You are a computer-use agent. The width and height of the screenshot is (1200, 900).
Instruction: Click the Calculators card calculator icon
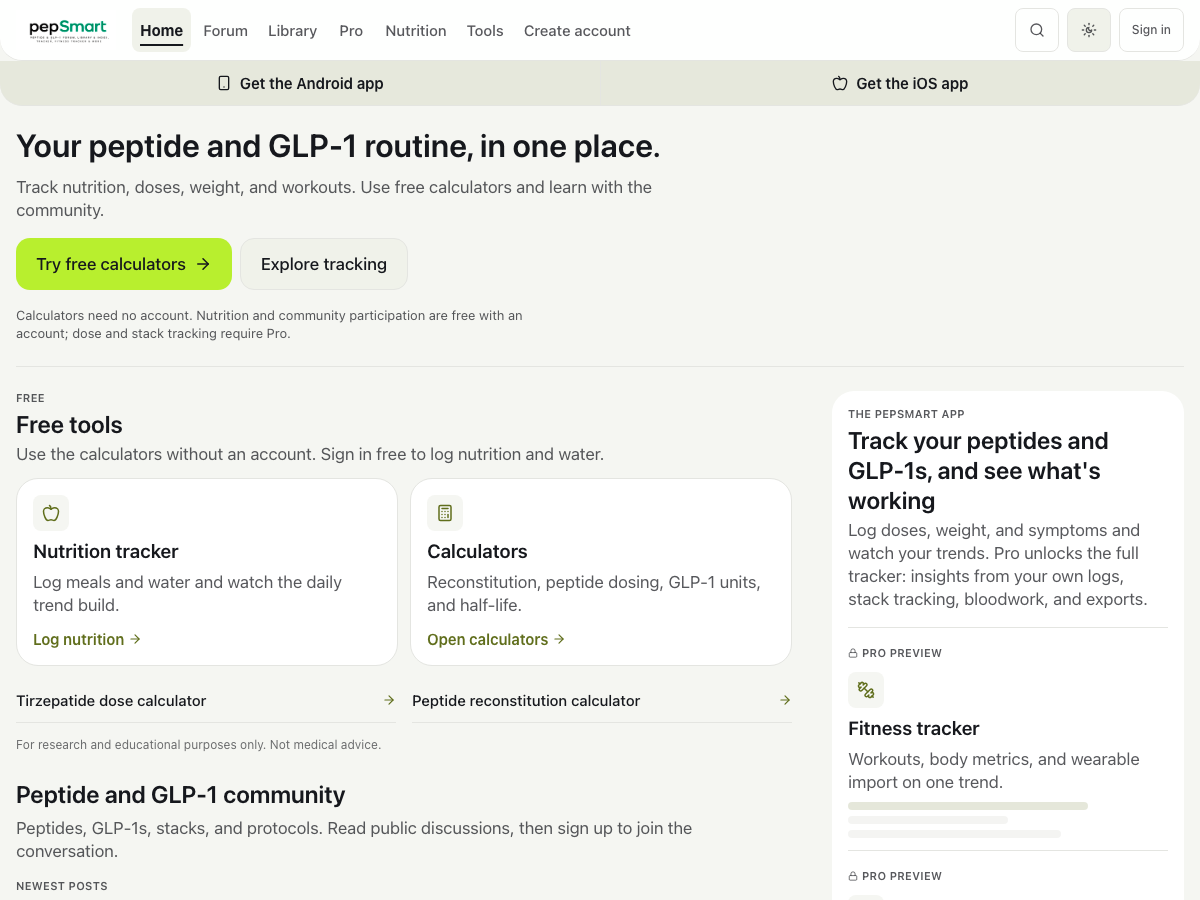point(445,513)
